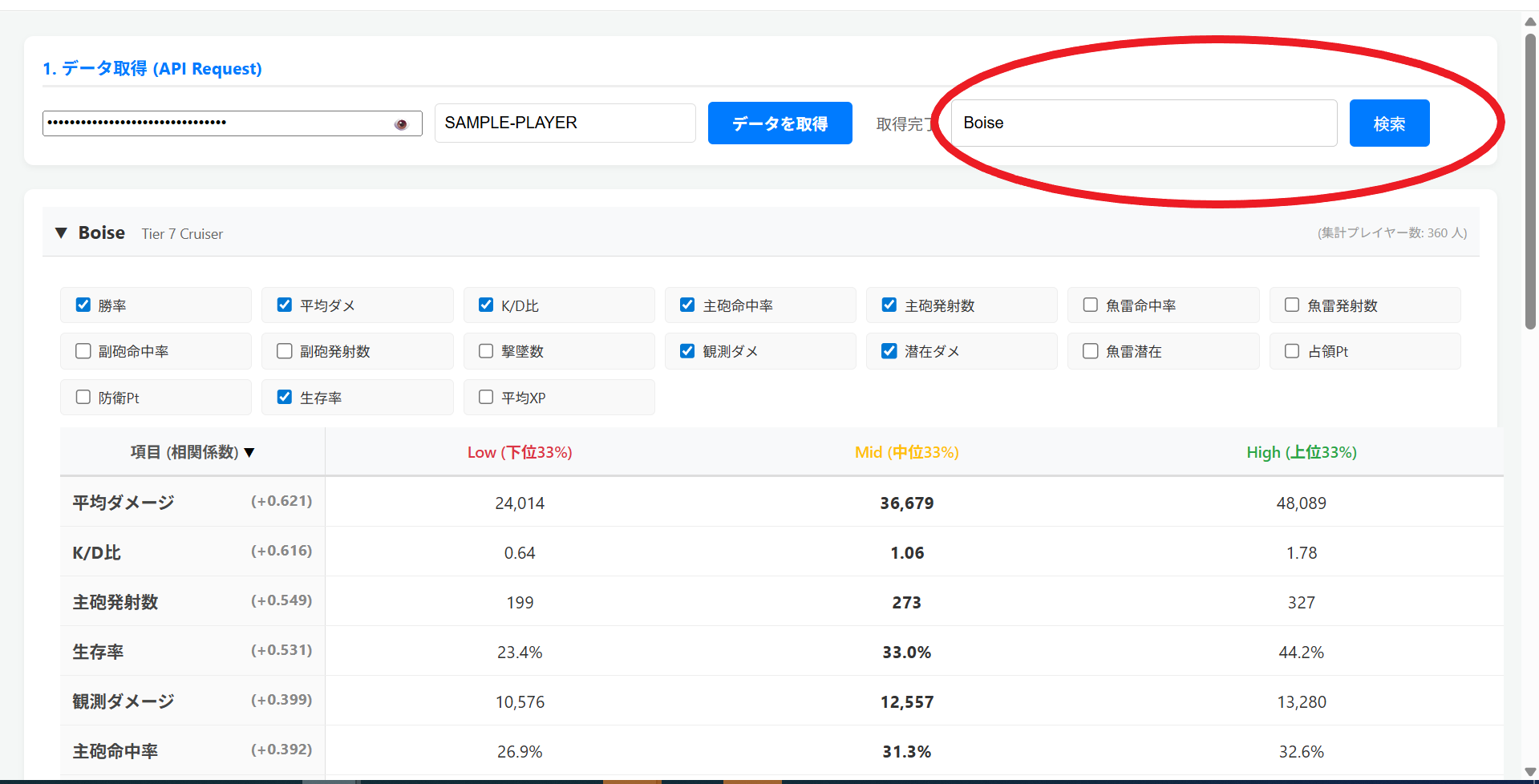The width and height of the screenshot is (1539, 784).
Task: Click the Low (下位33%) column header
Action: click(520, 453)
